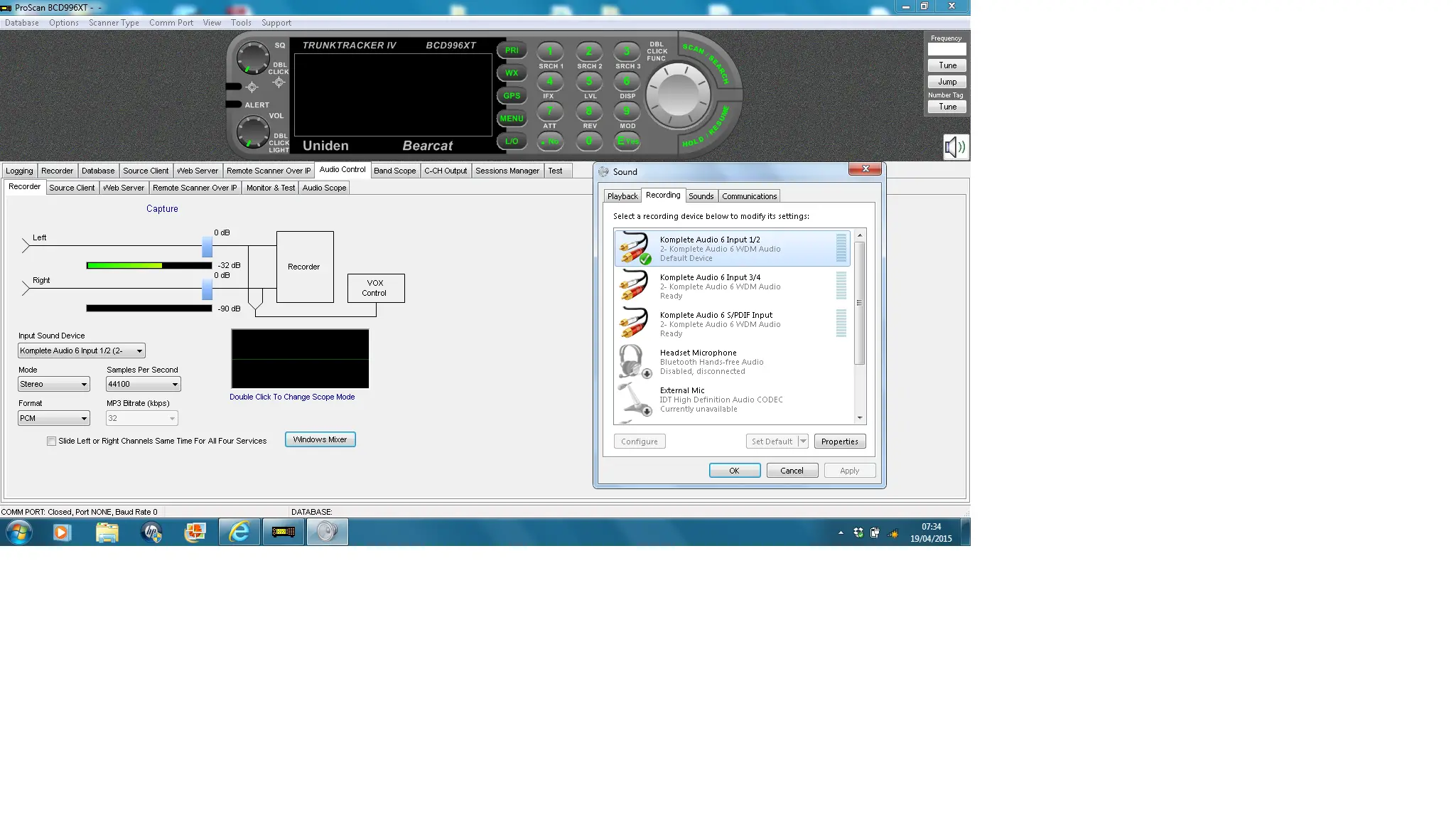
Task: Click the PRI scanner button
Action: [x=512, y=50]
